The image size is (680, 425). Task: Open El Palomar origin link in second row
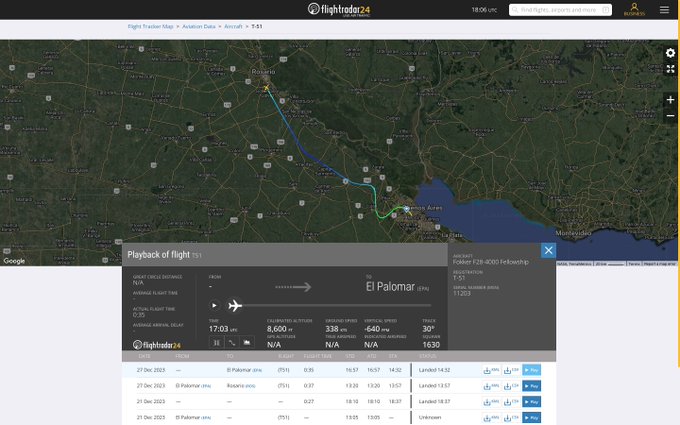193,386
